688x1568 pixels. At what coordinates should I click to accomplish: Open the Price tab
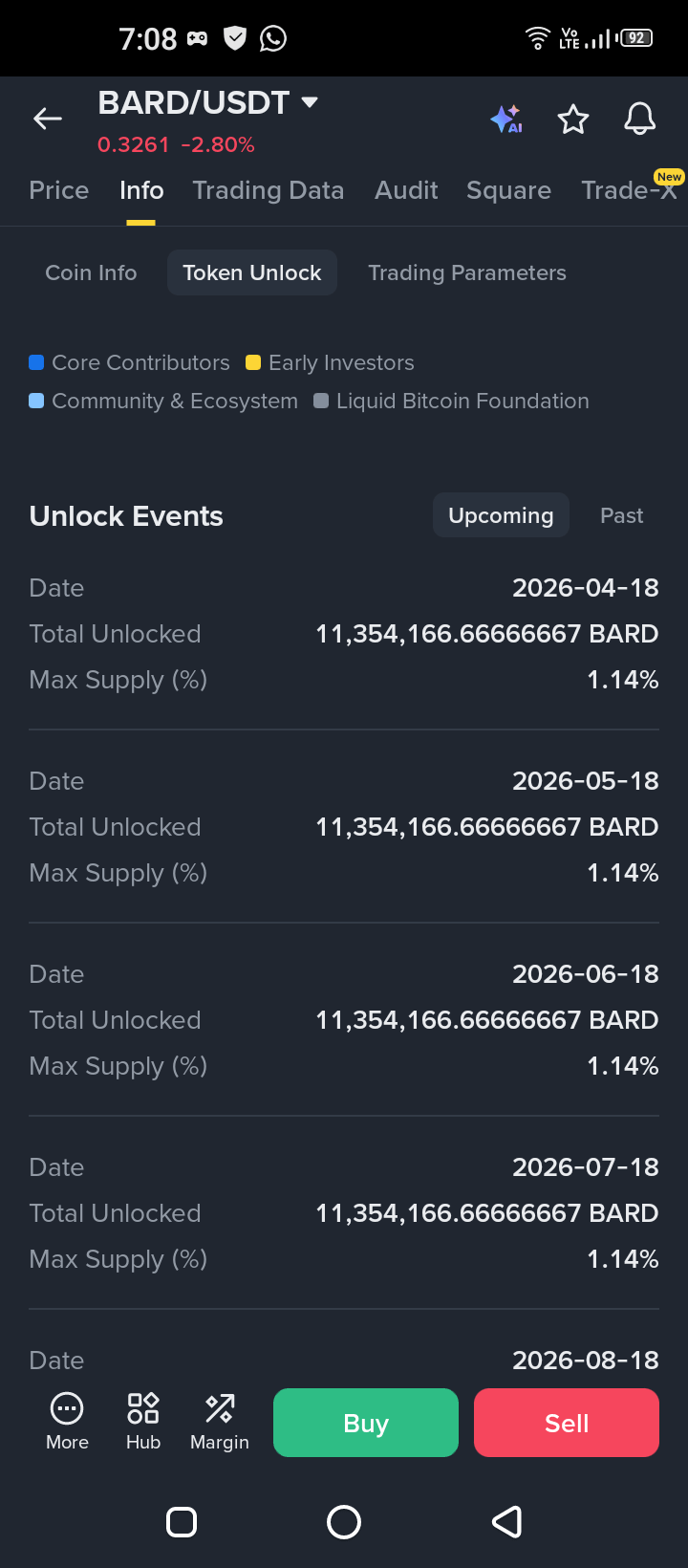pyautogui.click(x=59, y=190)
